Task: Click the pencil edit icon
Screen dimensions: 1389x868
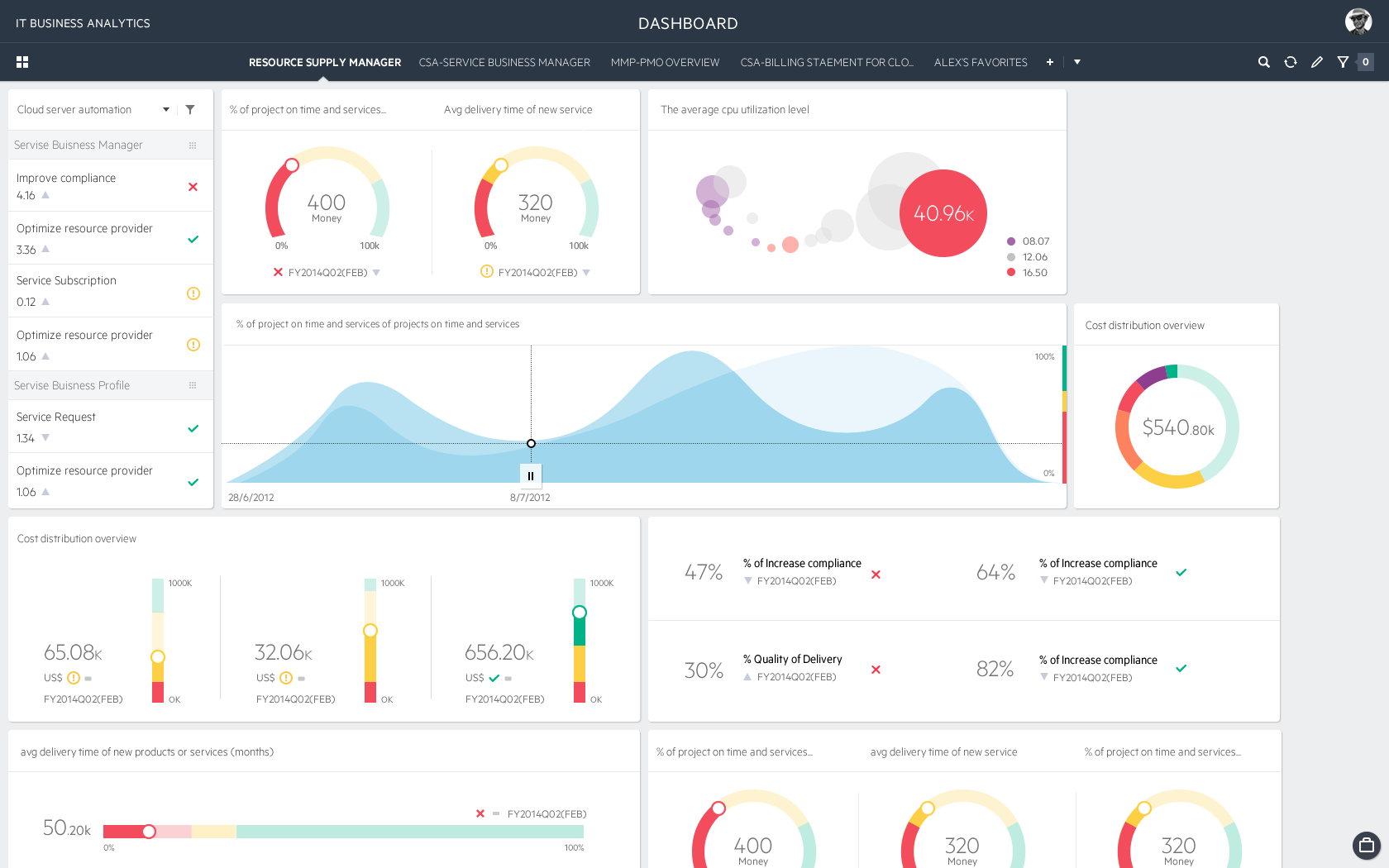Action: tap(1317, 62)
